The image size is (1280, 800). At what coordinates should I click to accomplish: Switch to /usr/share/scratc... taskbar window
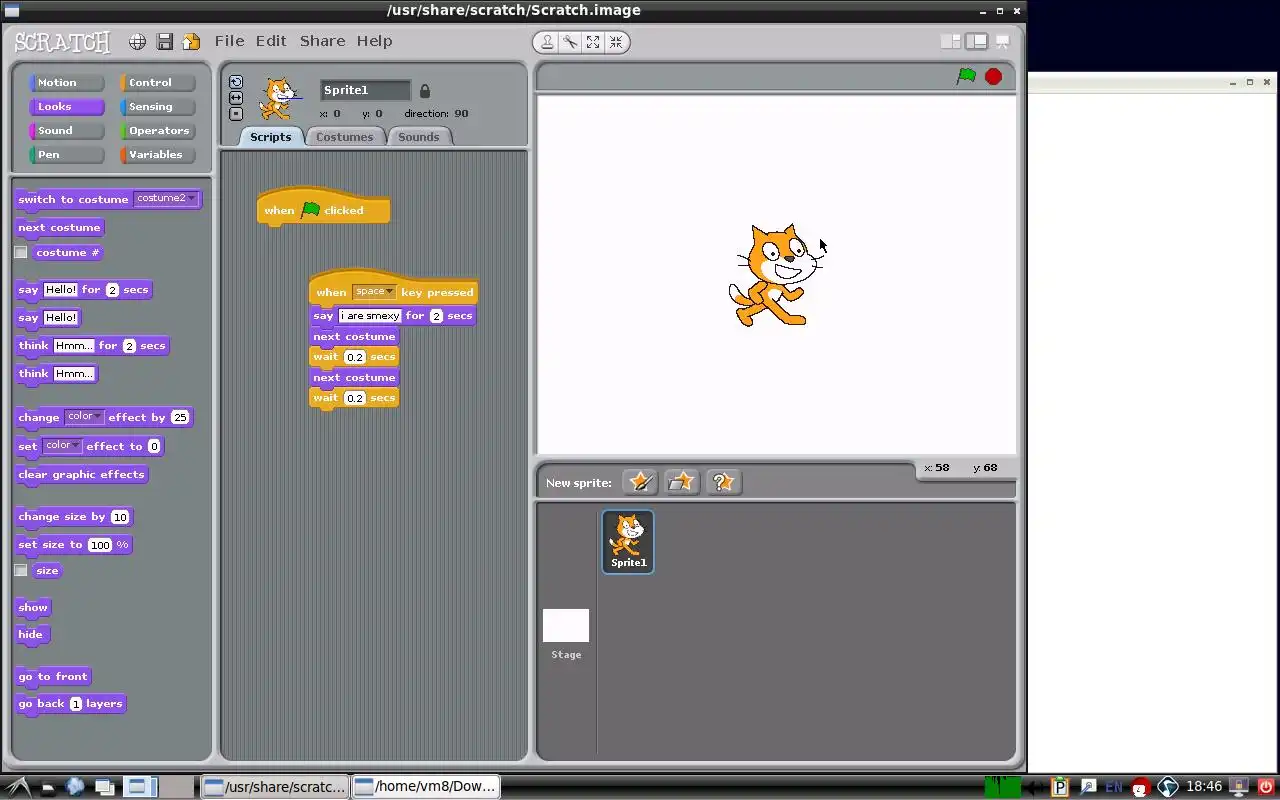pos(275,786)
